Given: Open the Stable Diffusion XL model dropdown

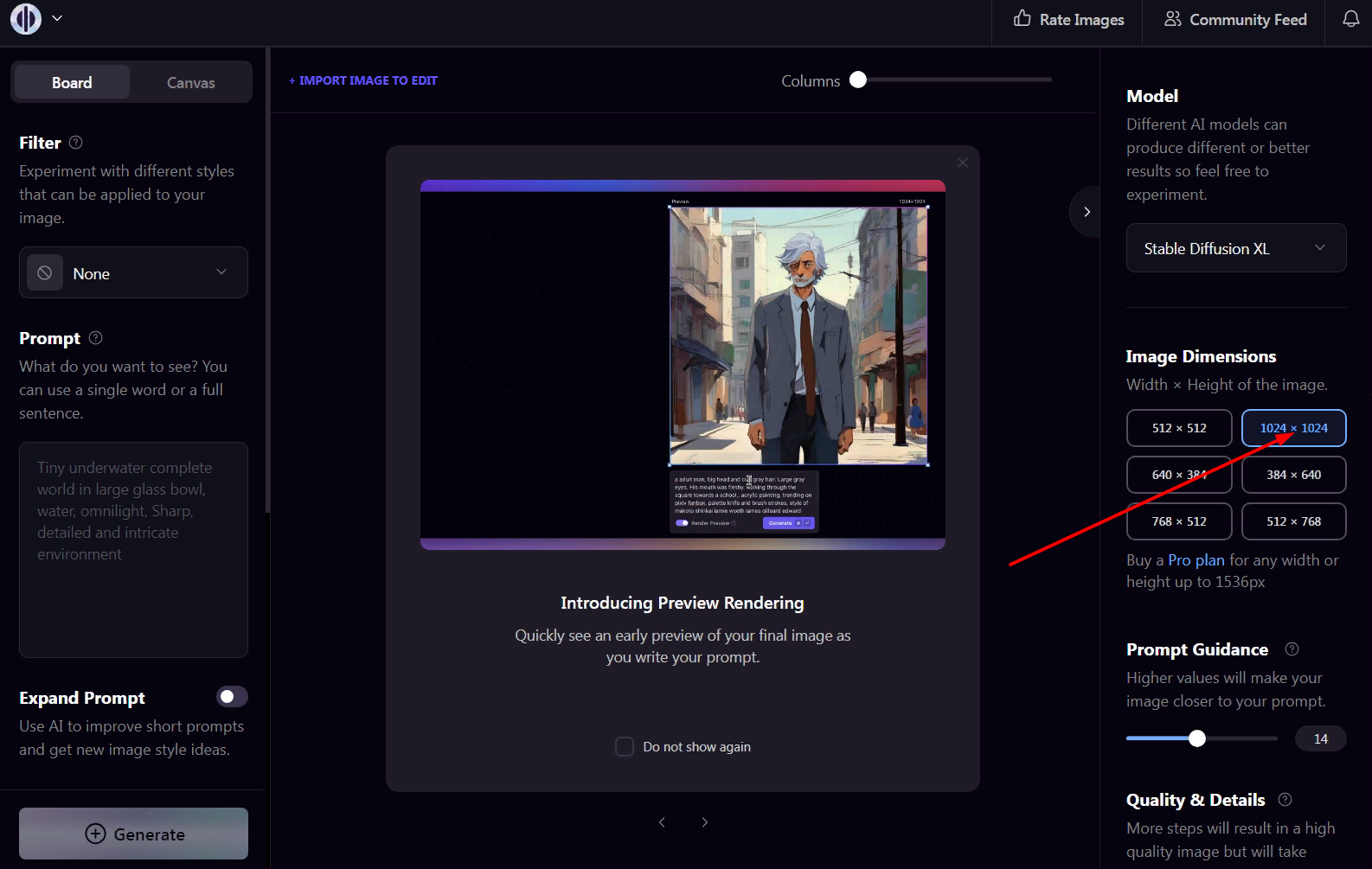Looking at the screenshot, I should [1235, 248].
